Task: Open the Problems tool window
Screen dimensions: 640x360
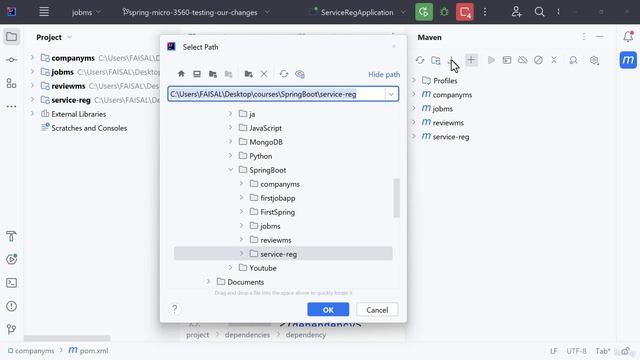Action: (x=11, y=306)
